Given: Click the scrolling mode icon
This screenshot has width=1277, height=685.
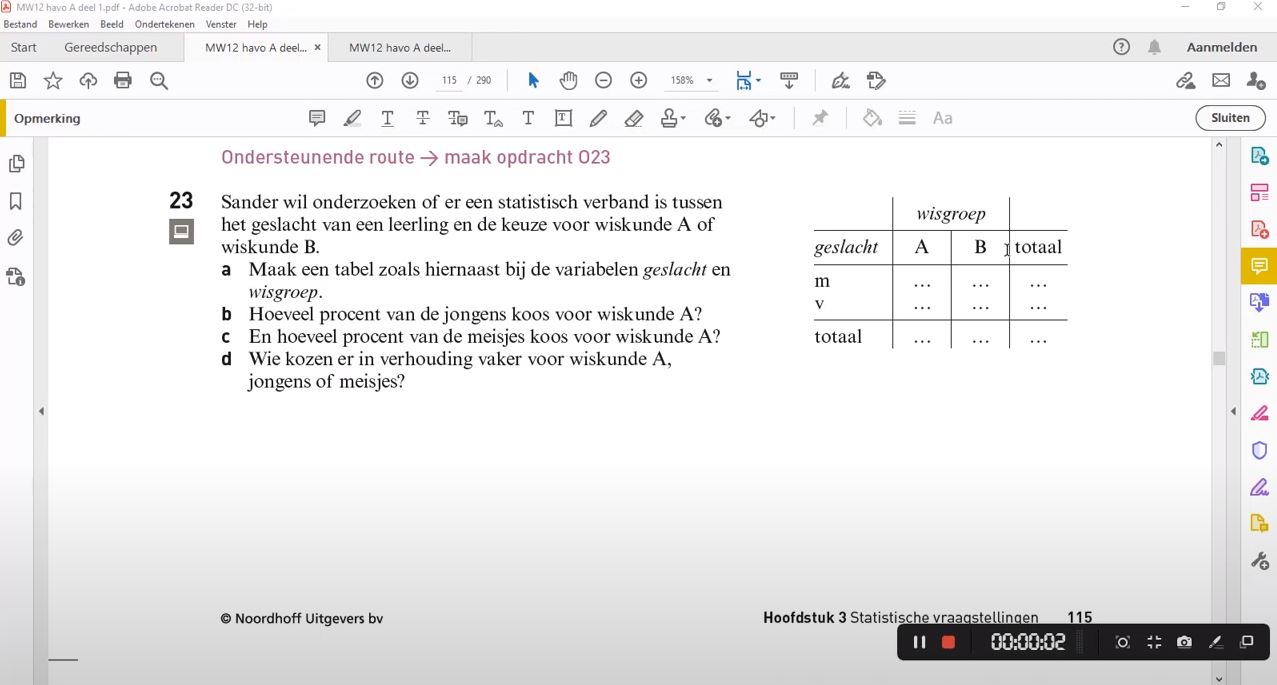Looking at the screenshot, I should pyautogui.click(x=789, y=81).
